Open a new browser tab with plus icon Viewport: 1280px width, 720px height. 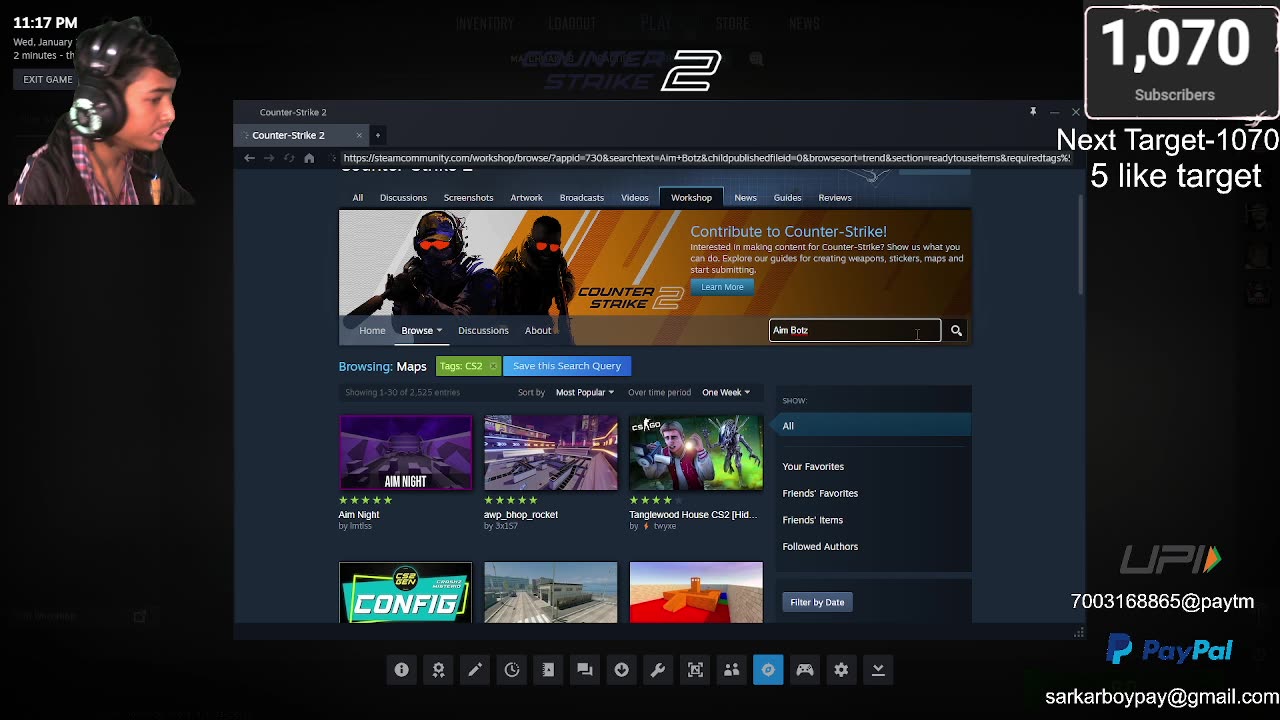tap(378, 135)
